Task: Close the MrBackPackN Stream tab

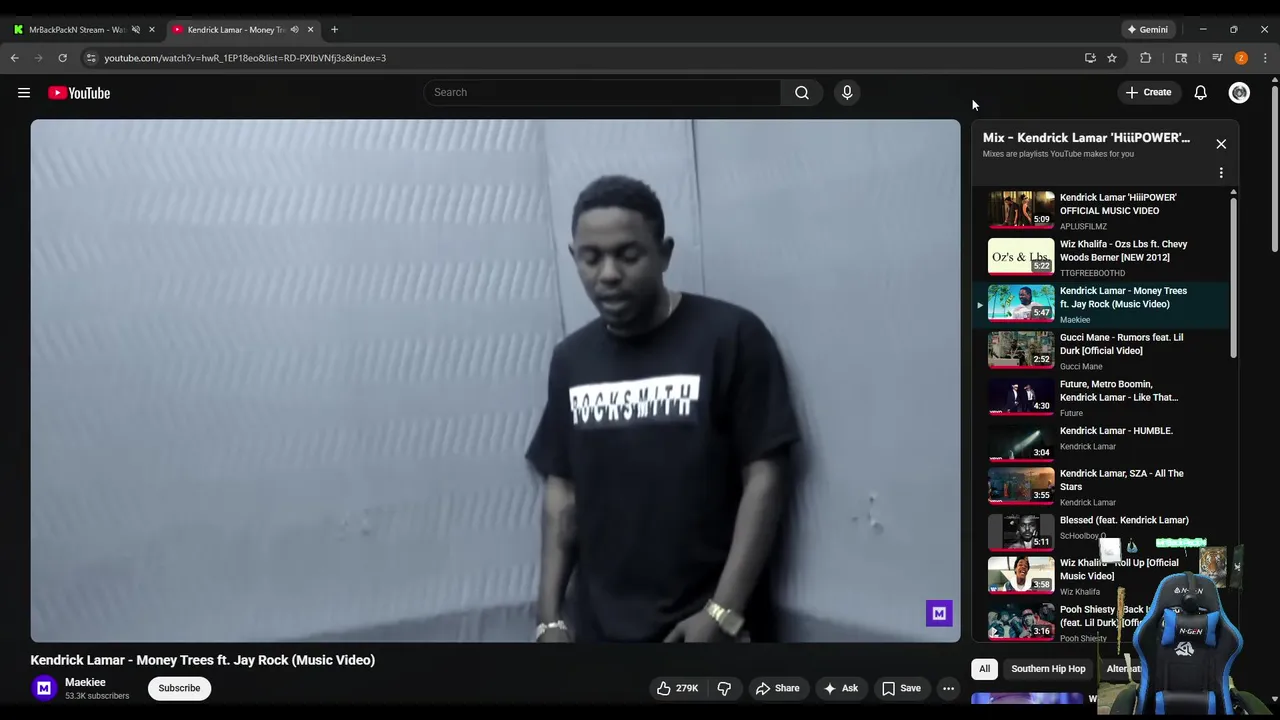Action: (x=152, y=29)
